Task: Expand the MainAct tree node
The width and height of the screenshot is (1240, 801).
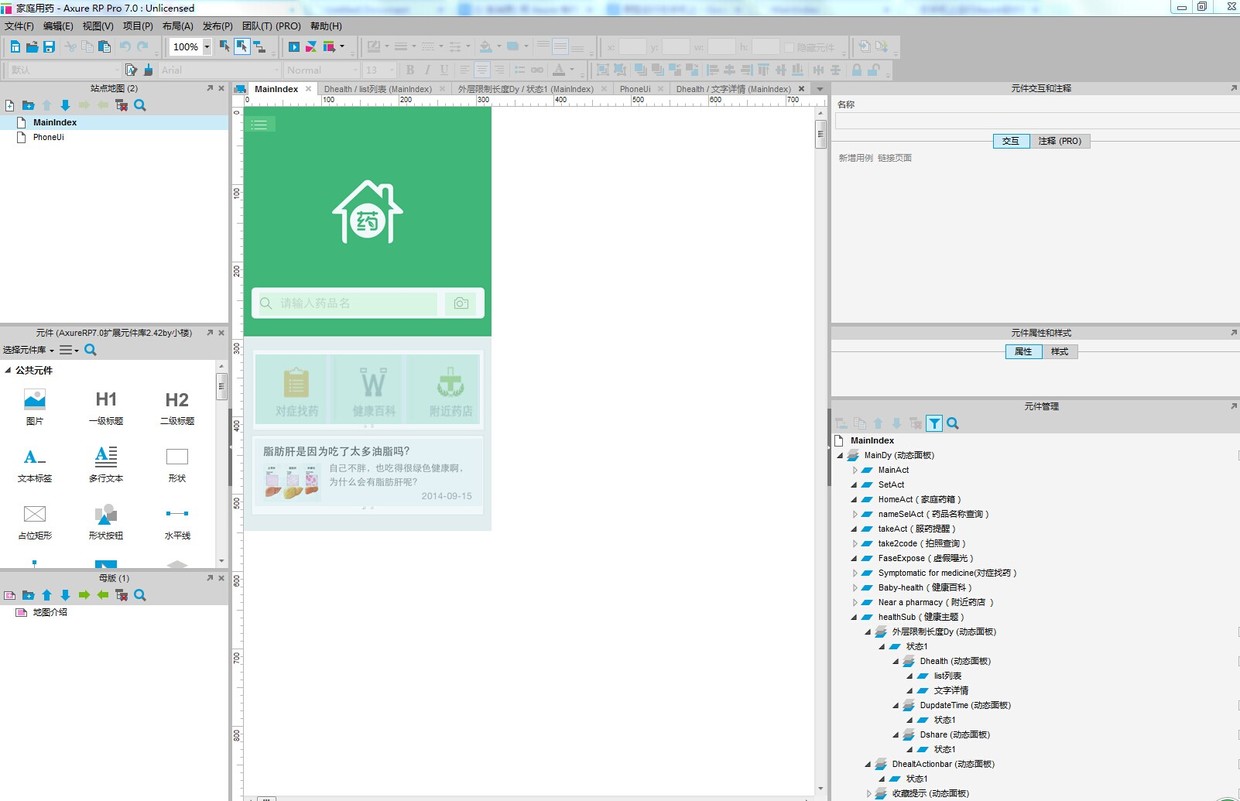Action: [855, 470]
